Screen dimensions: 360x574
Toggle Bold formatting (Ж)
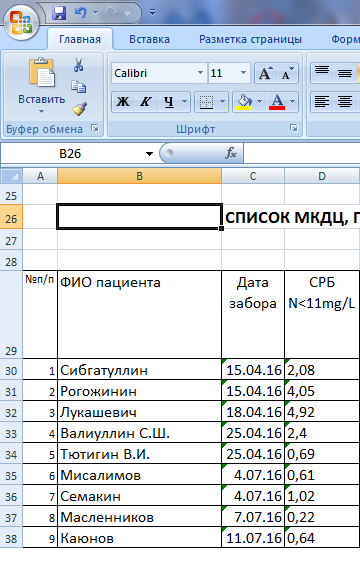coord(123,102)
